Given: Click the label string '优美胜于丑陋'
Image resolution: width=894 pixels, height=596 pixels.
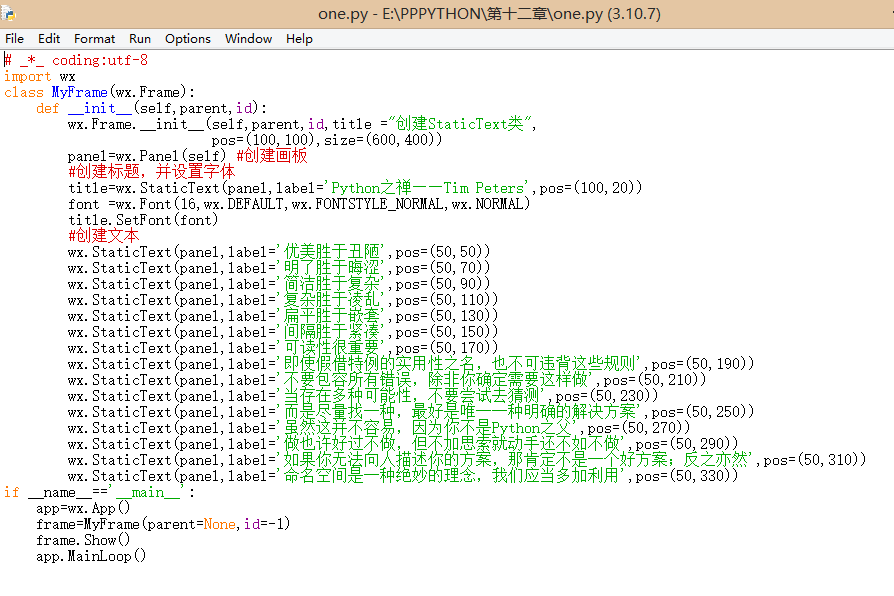Looking at the screenshot, I should (334, 252).
